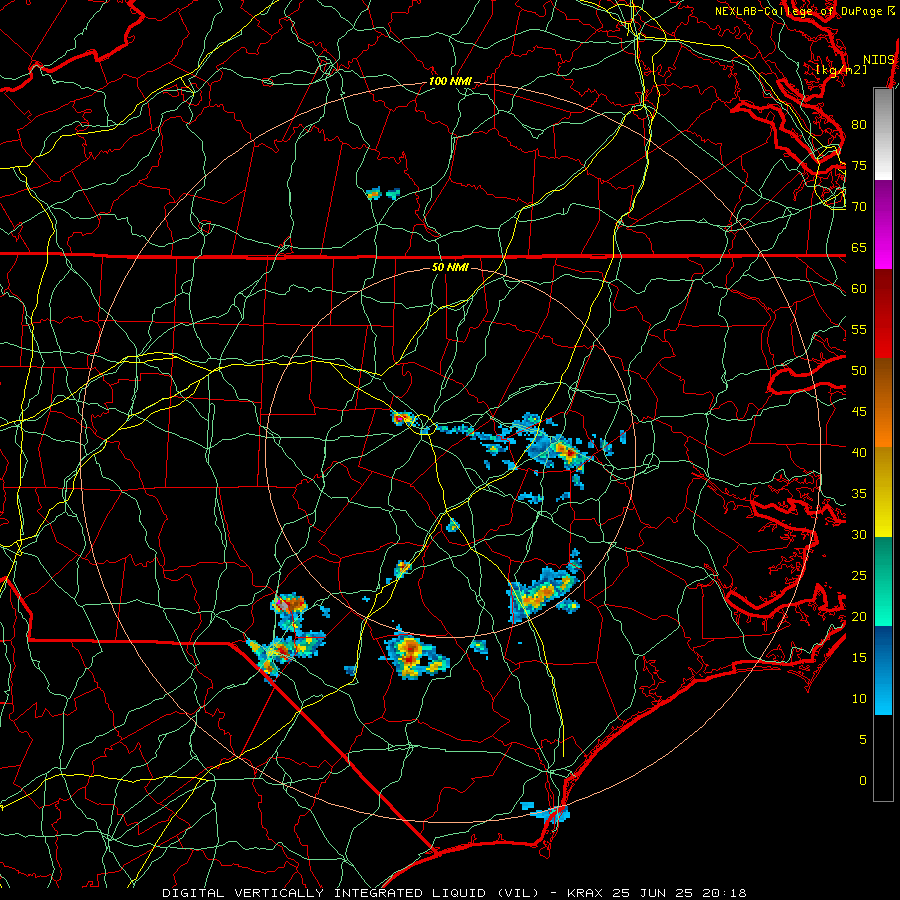Click the "100 NMI" range ring label
Image resolution: width=900 pixels, height=900 pixels.
[x=450, y=82]
